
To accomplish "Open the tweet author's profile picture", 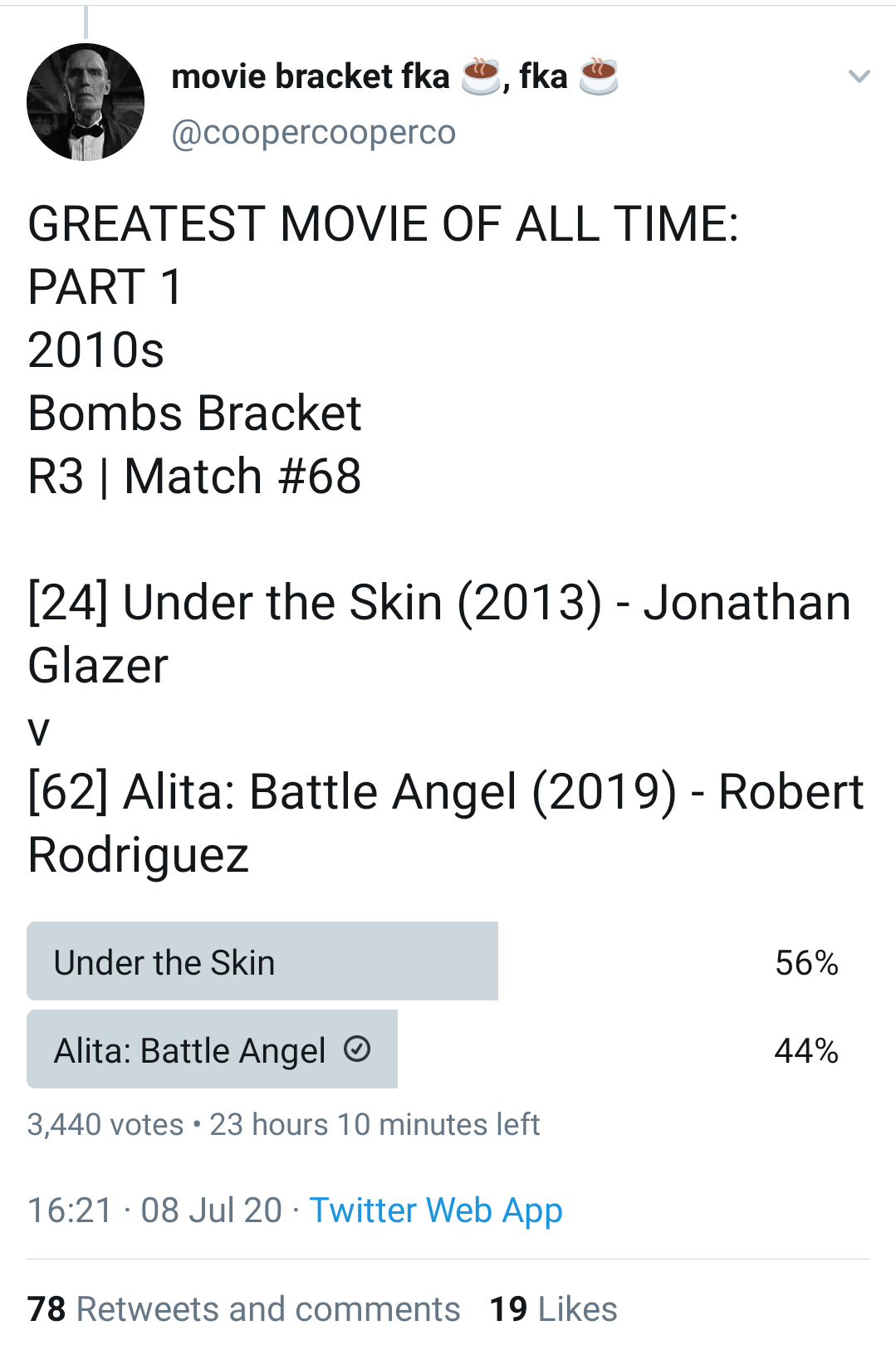I will pyautogui.click(x=86, y=102).
